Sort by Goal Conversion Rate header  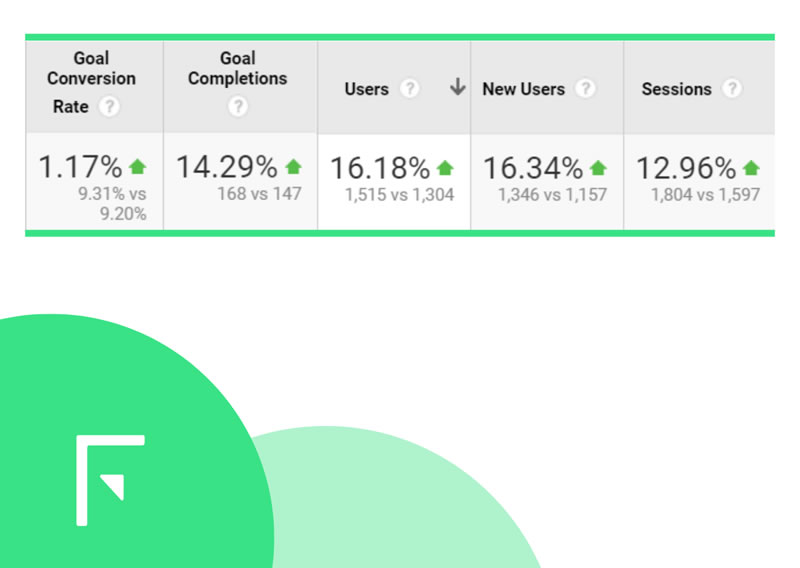91,82
